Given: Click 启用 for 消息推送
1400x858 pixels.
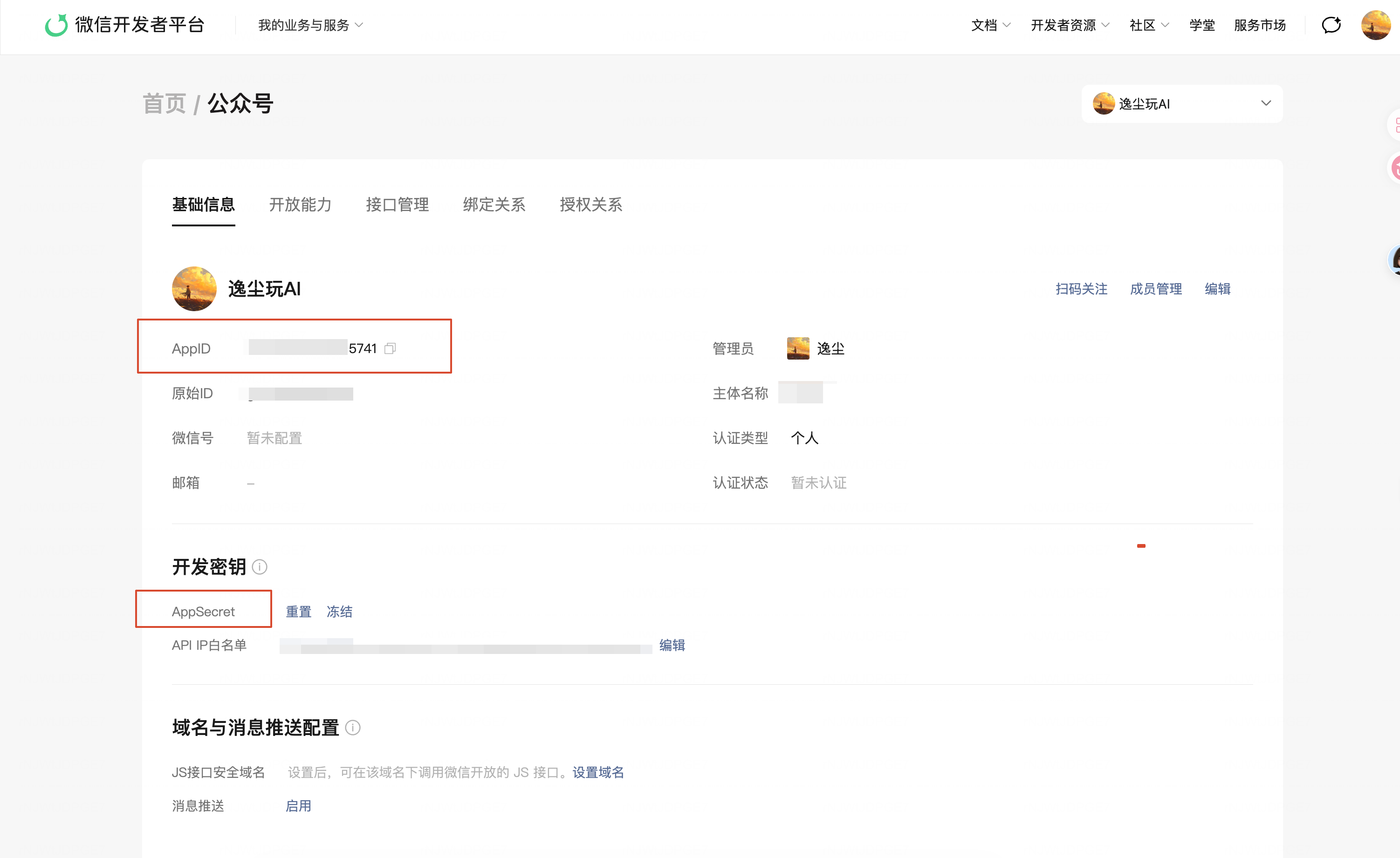Looking at the screenshot, I should [x=298, y=806].
